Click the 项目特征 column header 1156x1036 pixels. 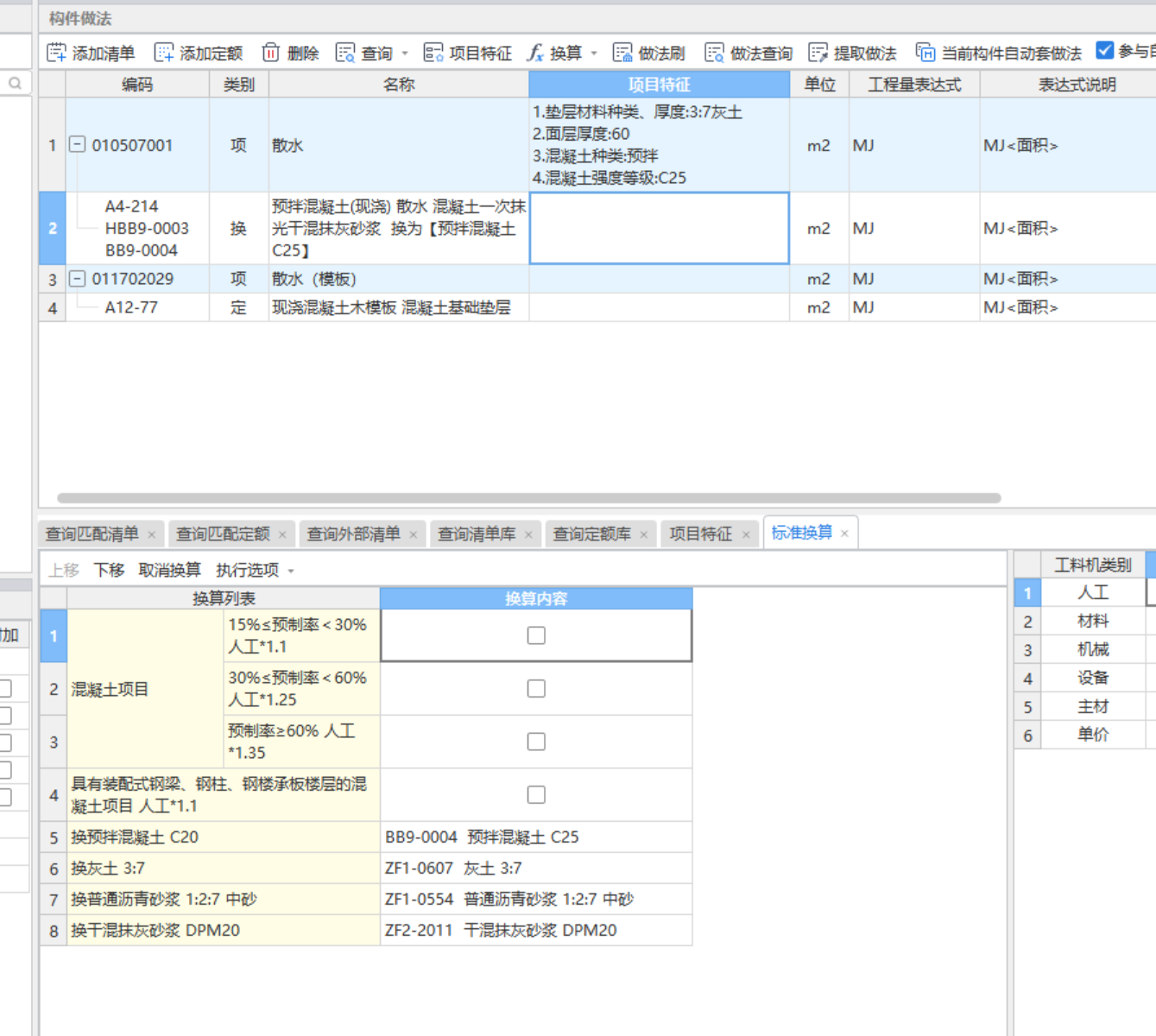[x=660, y=84]
